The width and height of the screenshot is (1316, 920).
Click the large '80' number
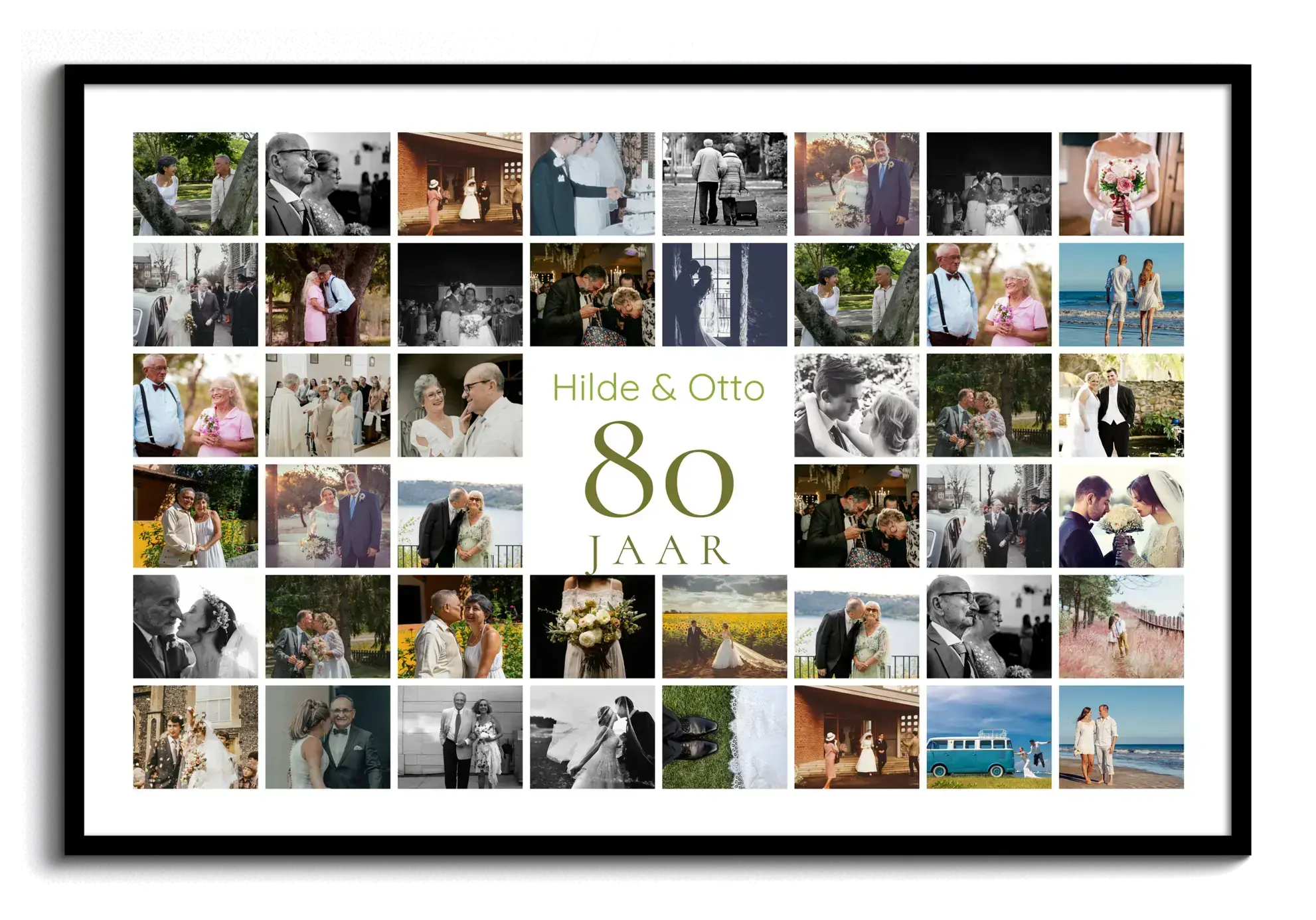658,471
